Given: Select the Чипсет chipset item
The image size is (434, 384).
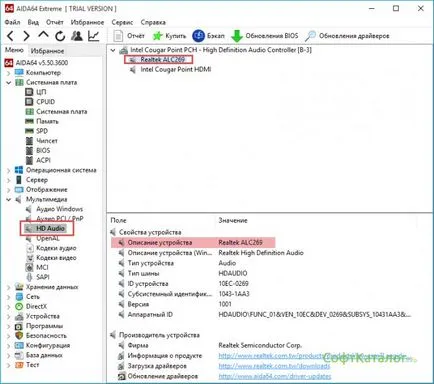Looking at the screenshot, I should click(x=42, y=141).
